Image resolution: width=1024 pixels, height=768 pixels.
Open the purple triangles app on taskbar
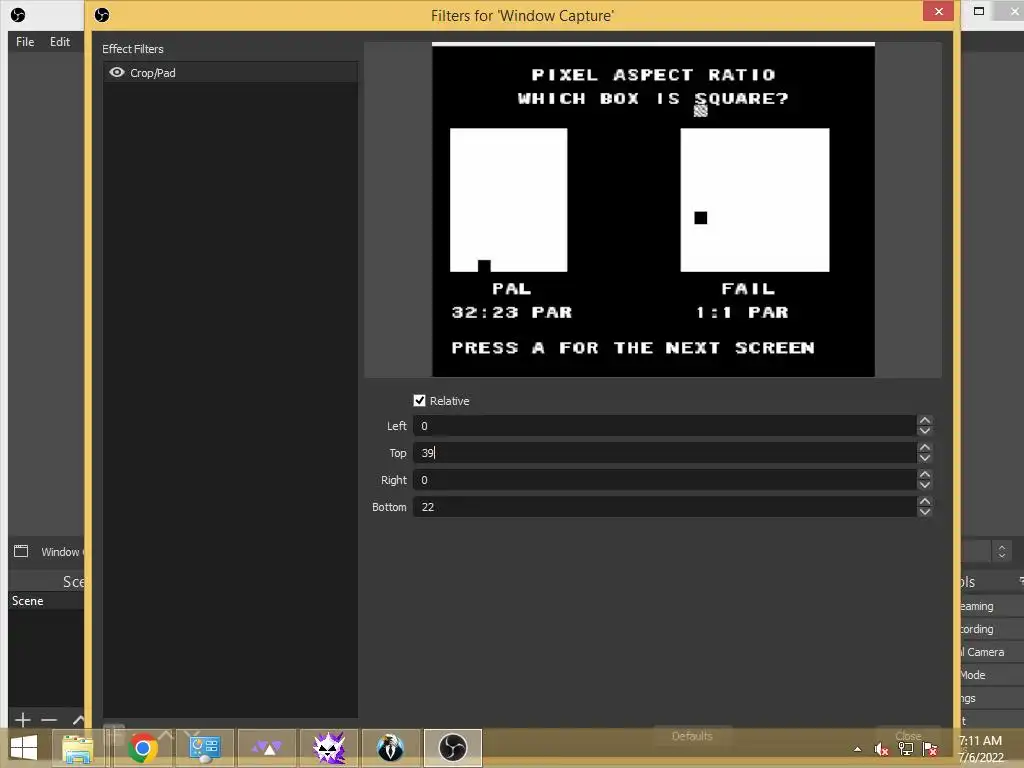point(266,748)
